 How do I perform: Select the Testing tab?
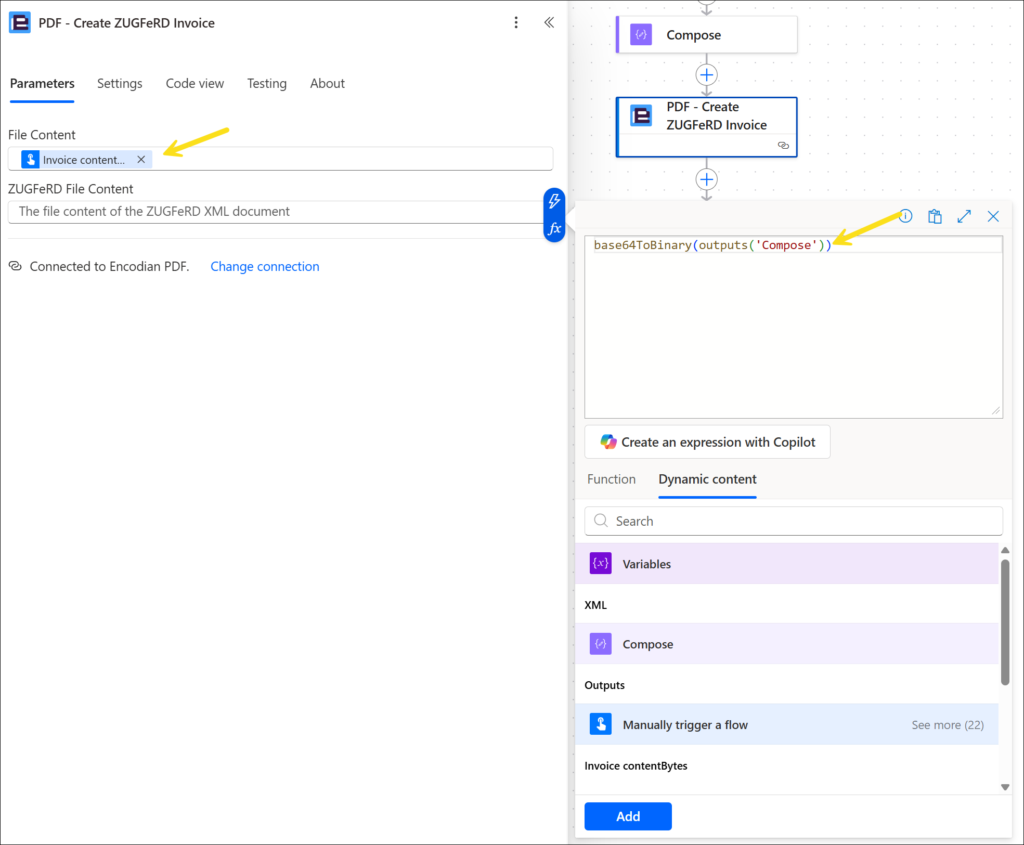(267, 84)
